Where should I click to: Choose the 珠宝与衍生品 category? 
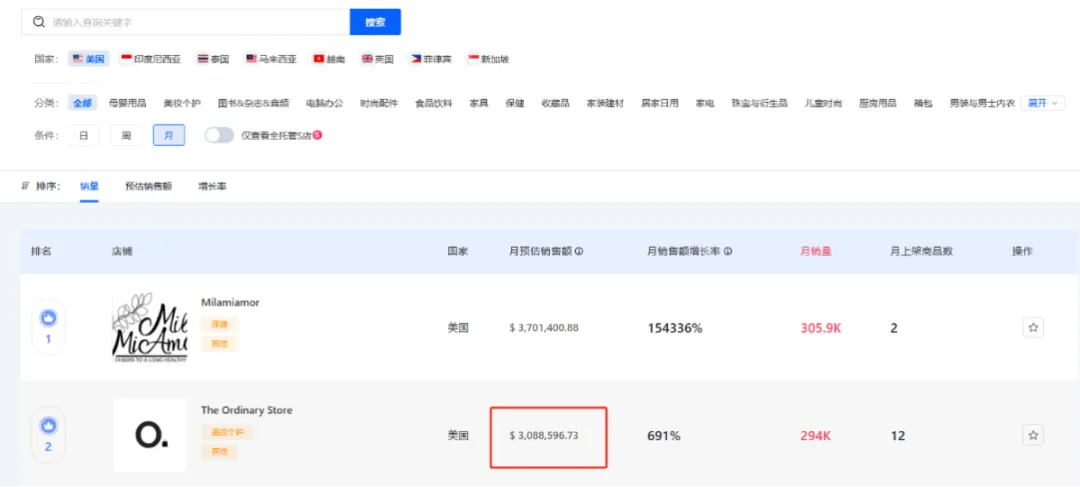click(x=759, y=103)
